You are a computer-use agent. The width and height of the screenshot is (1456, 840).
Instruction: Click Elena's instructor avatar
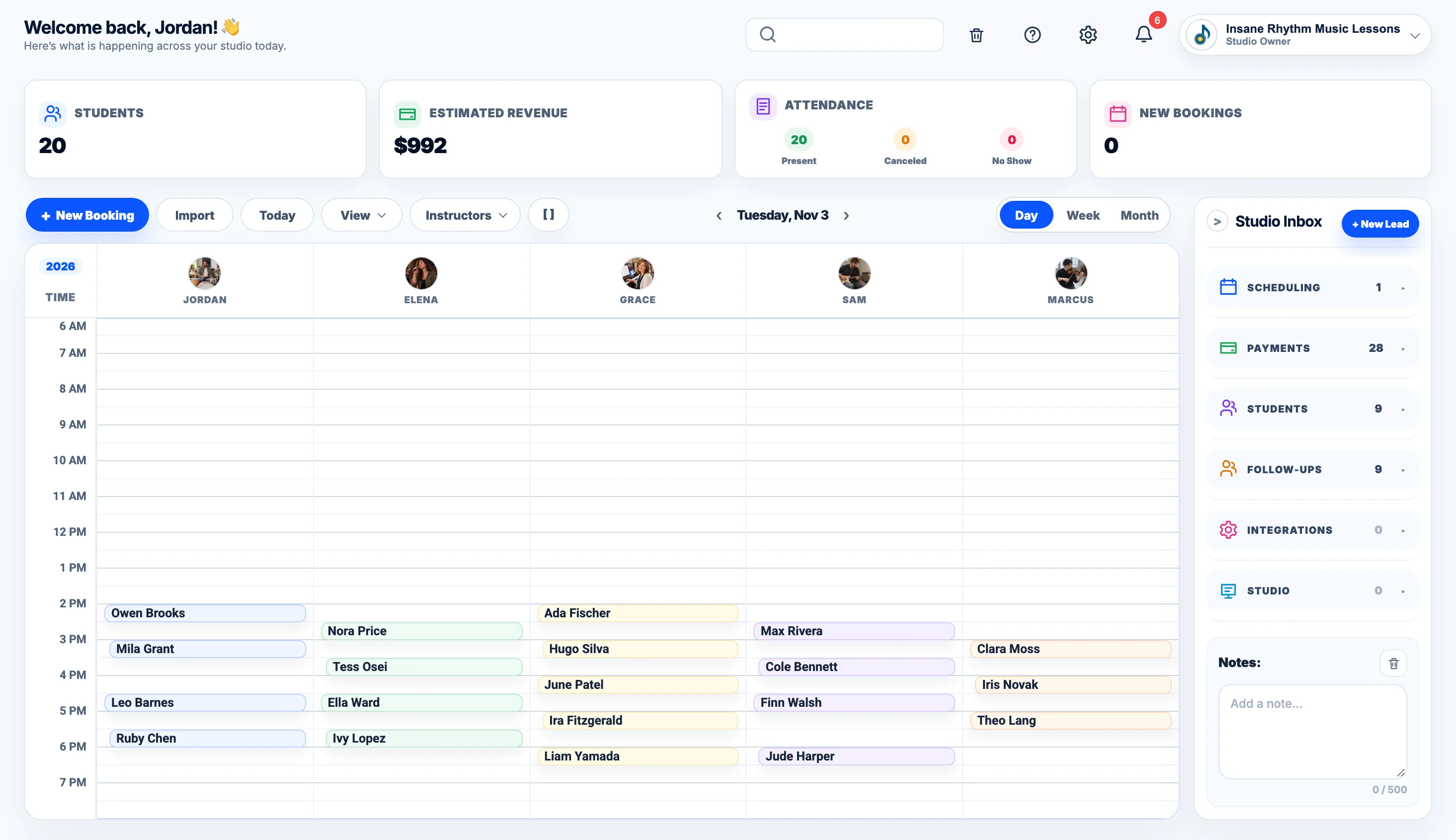pos(421,273)
